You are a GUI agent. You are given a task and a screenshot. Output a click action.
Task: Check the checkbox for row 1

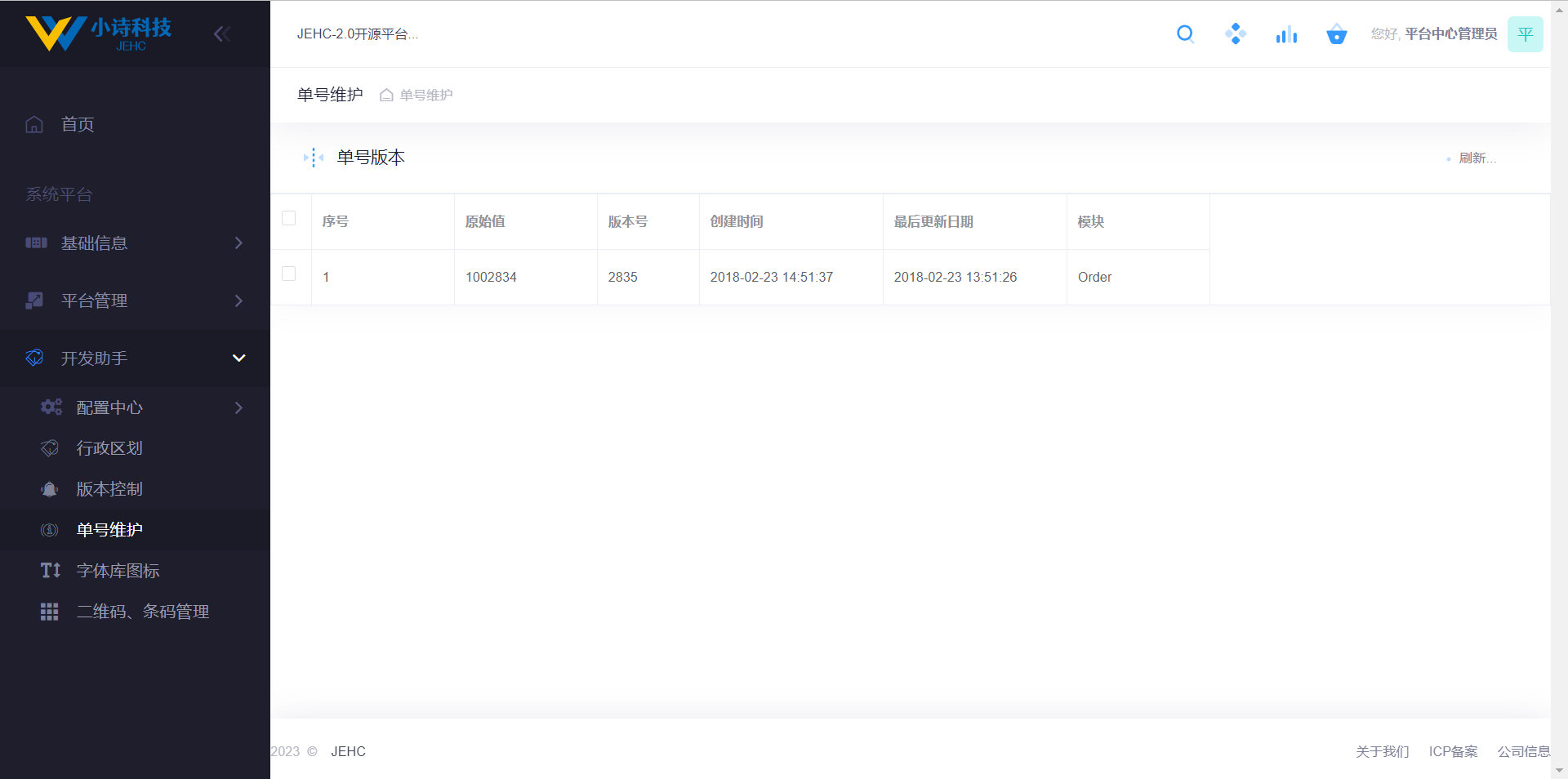[x=289, y=274]
